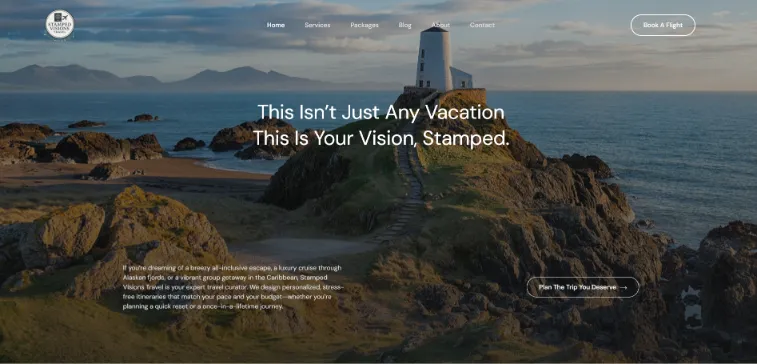Click the distant mountain range on horizon
757x364 pixels.
pos(159,77)
